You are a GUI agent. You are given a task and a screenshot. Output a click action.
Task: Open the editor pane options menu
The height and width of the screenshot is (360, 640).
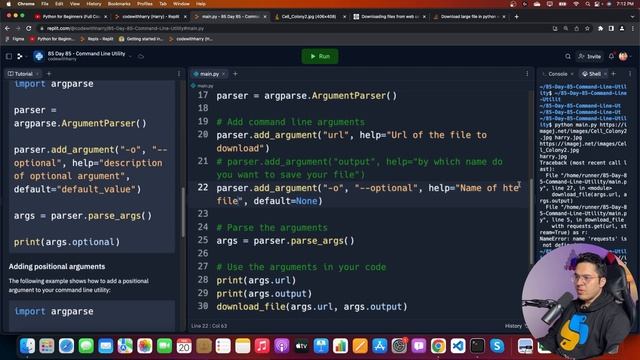coord(527,74)
